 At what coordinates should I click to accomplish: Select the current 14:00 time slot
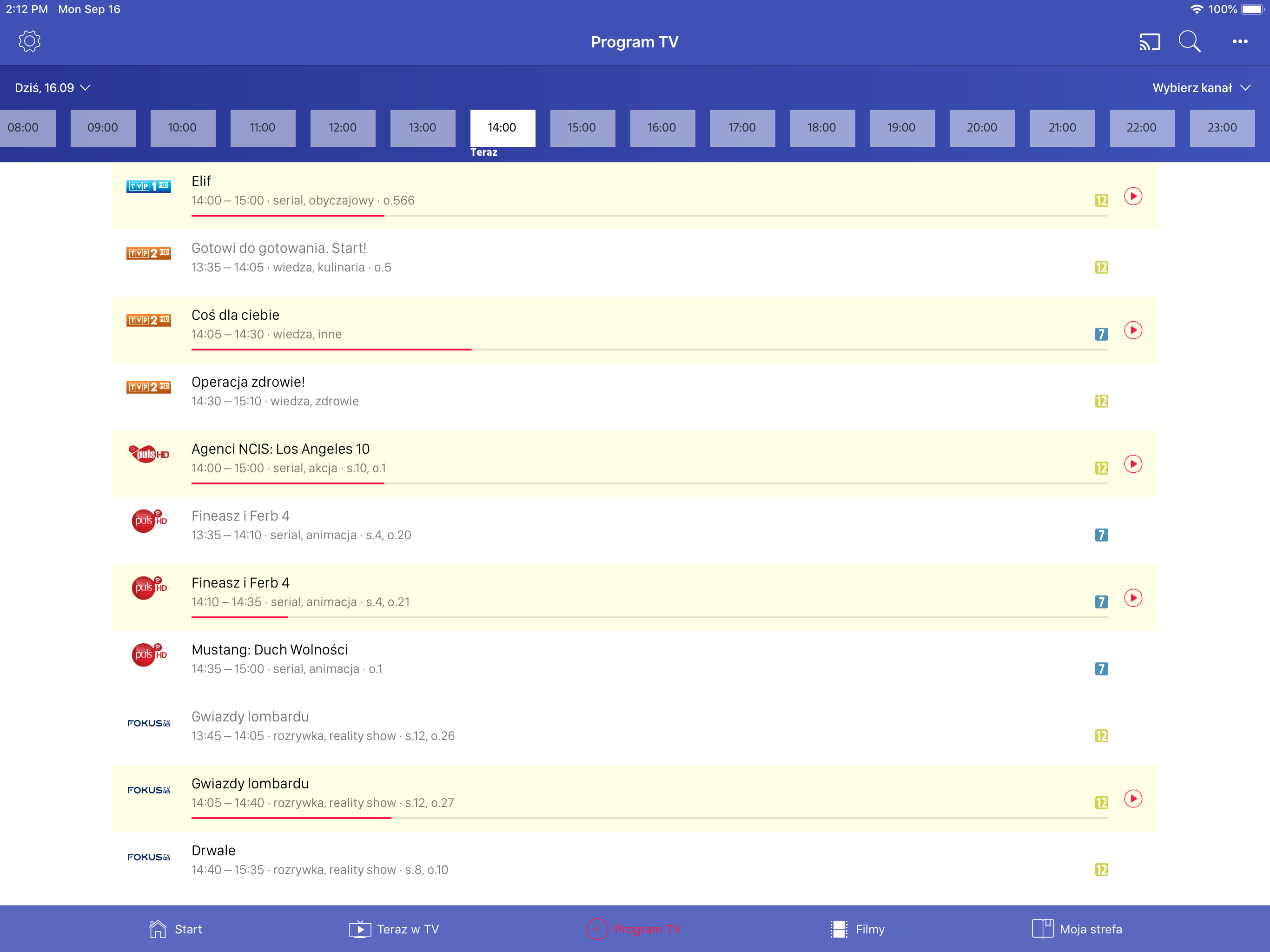(x=503, y=127)
